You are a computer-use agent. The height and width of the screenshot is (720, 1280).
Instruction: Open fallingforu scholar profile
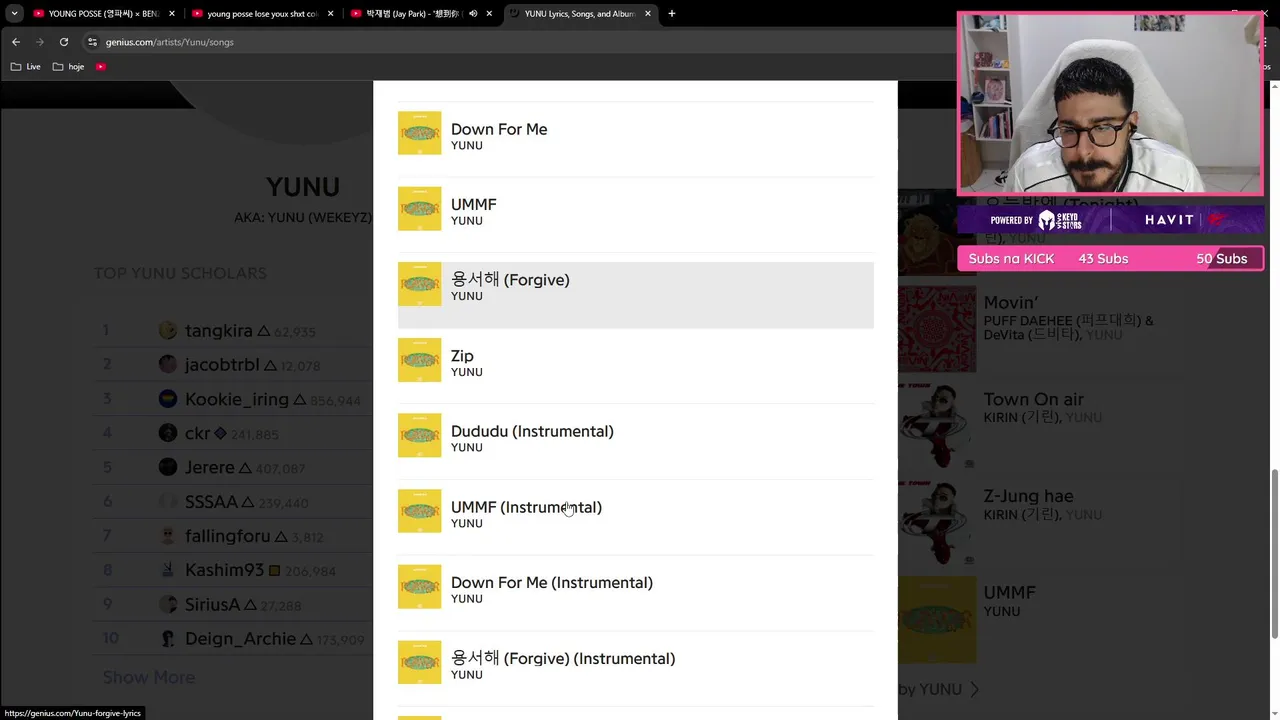(228, 536)
